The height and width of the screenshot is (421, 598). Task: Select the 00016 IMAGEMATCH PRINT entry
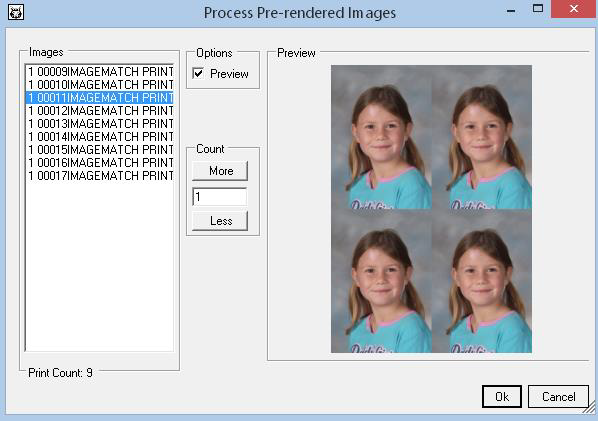click(x=100, y=162)
